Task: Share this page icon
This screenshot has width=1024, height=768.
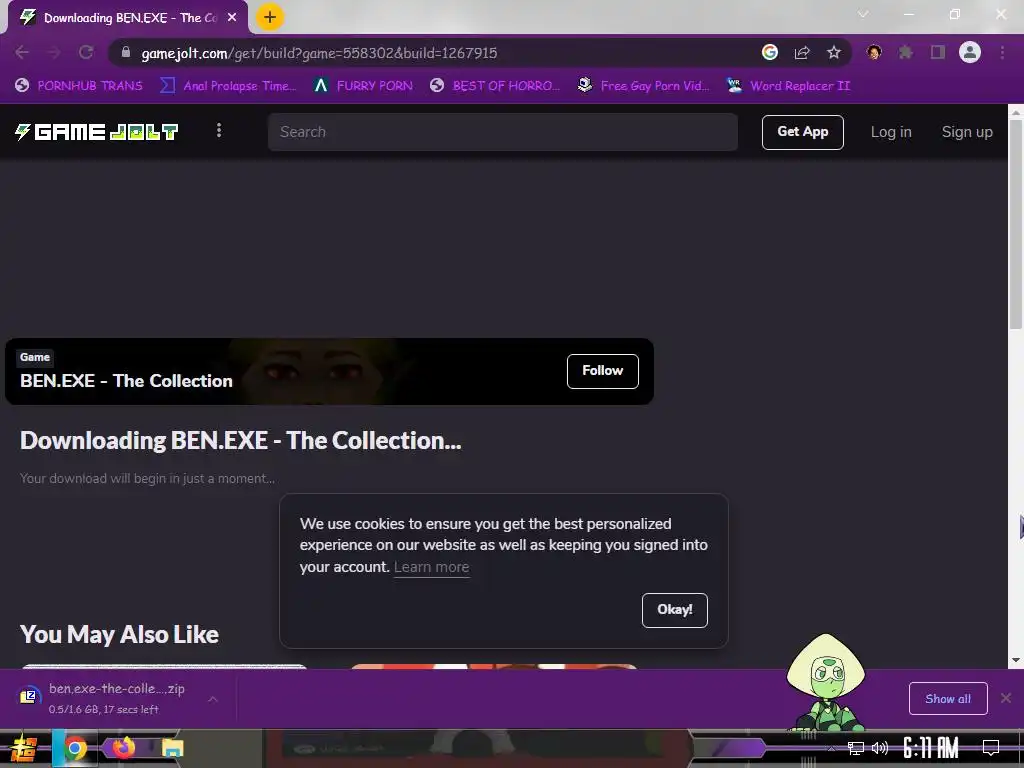Action: pyautogui.click(x=802, y=52)
